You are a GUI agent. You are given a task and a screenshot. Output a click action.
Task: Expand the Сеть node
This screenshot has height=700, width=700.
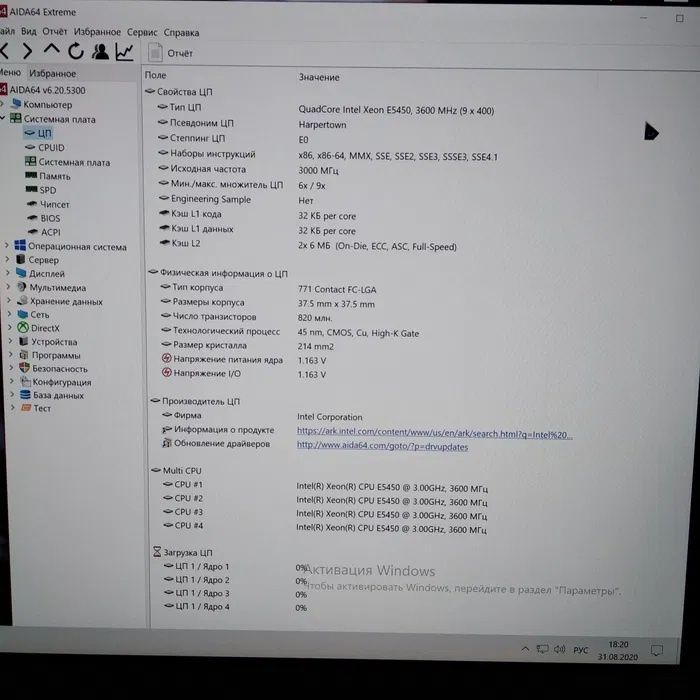click(x=10, y=314)
